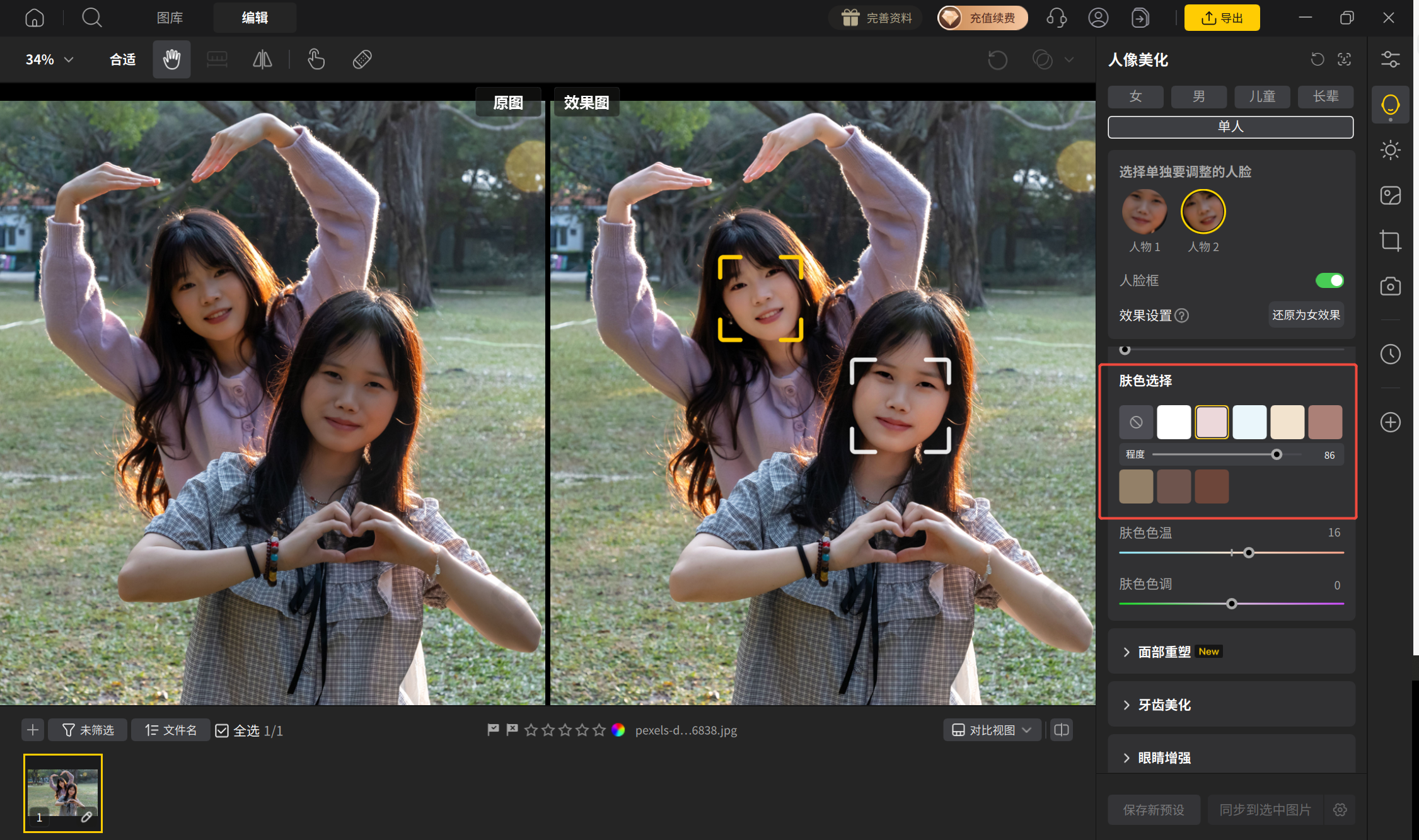Screen dimensions: 1419x840
Task: Open the search magnifier icon
Action: (92, 18)
